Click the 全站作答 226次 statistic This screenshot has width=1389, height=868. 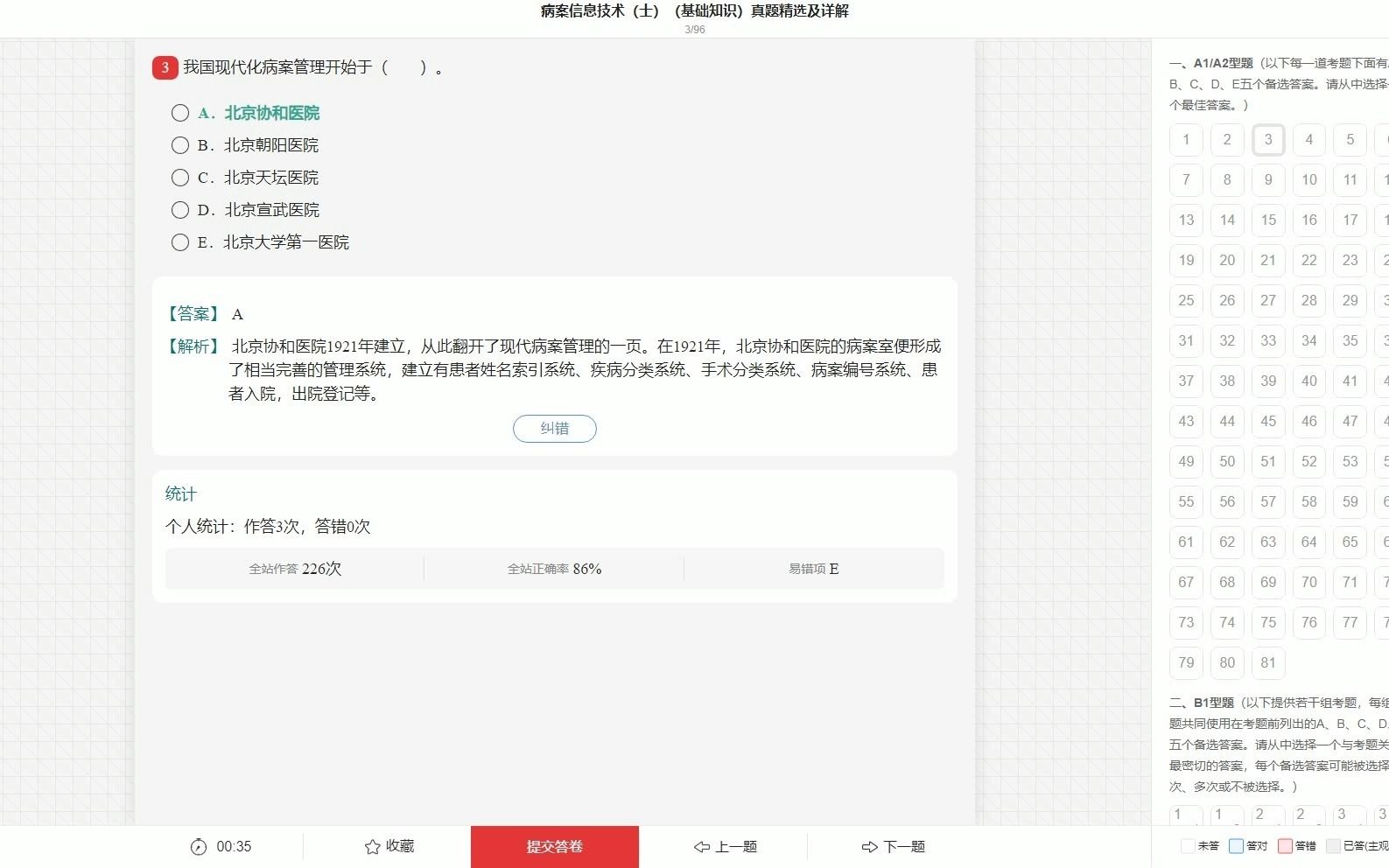tap(295, 569)
